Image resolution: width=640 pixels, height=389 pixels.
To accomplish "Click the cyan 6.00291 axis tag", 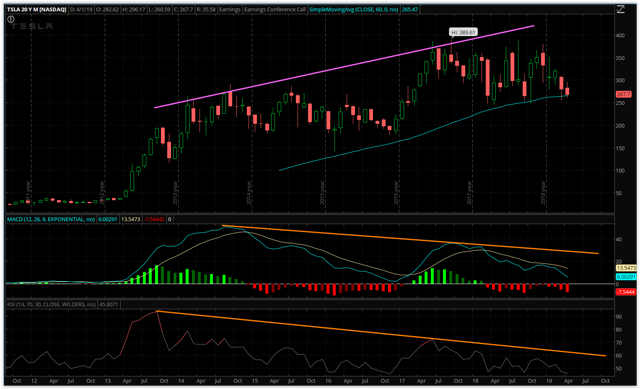I will click(626, 277).
